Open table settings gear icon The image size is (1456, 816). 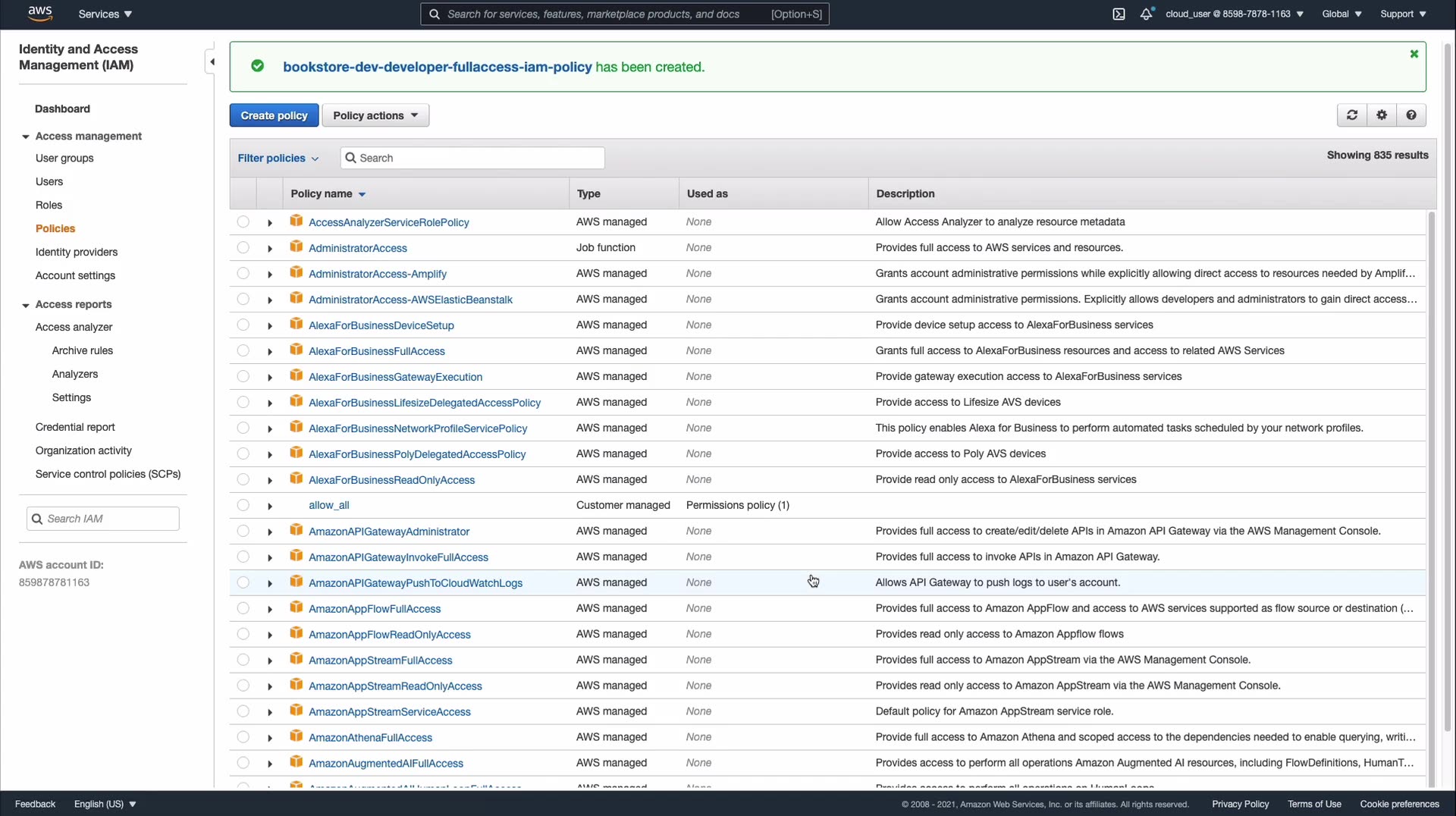[x=1382, y=115]
